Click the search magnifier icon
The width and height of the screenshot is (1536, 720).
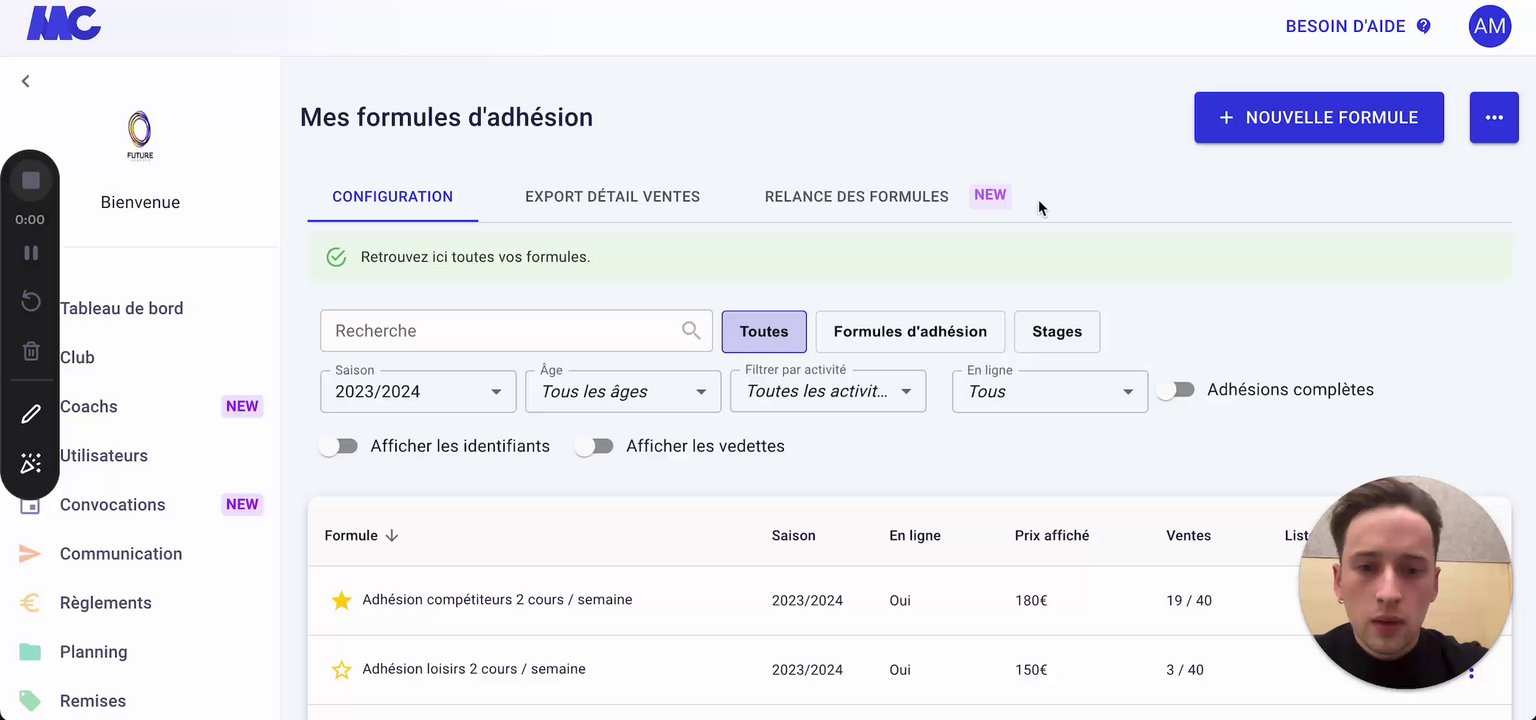(x=691, y=331)
